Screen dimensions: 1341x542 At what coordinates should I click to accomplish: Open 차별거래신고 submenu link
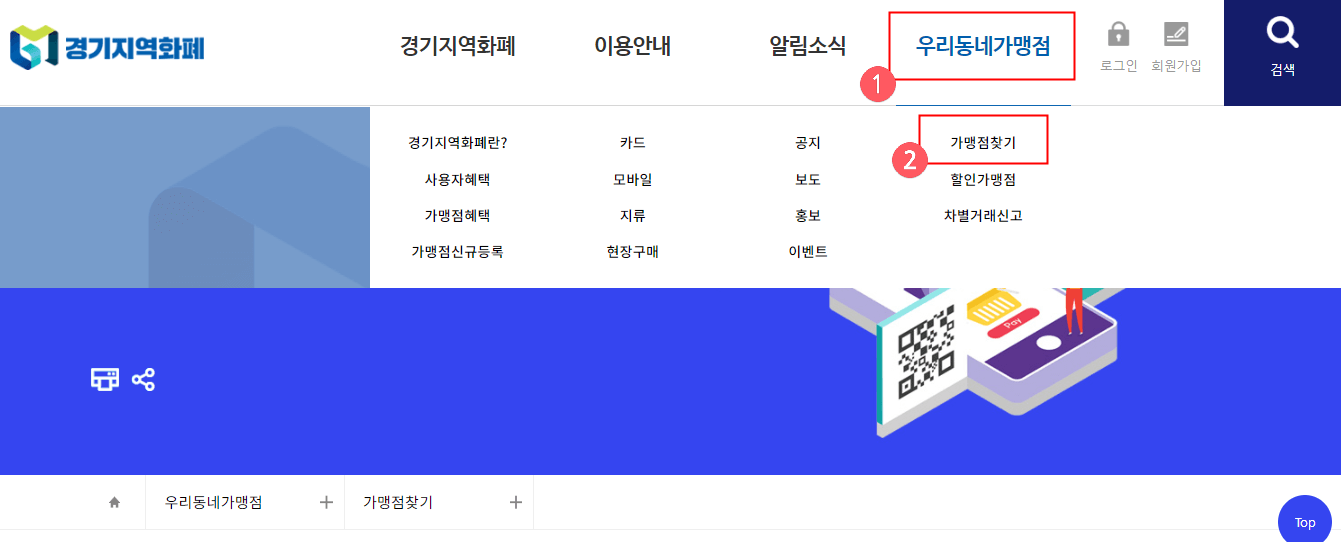click(x=983, y=215)
